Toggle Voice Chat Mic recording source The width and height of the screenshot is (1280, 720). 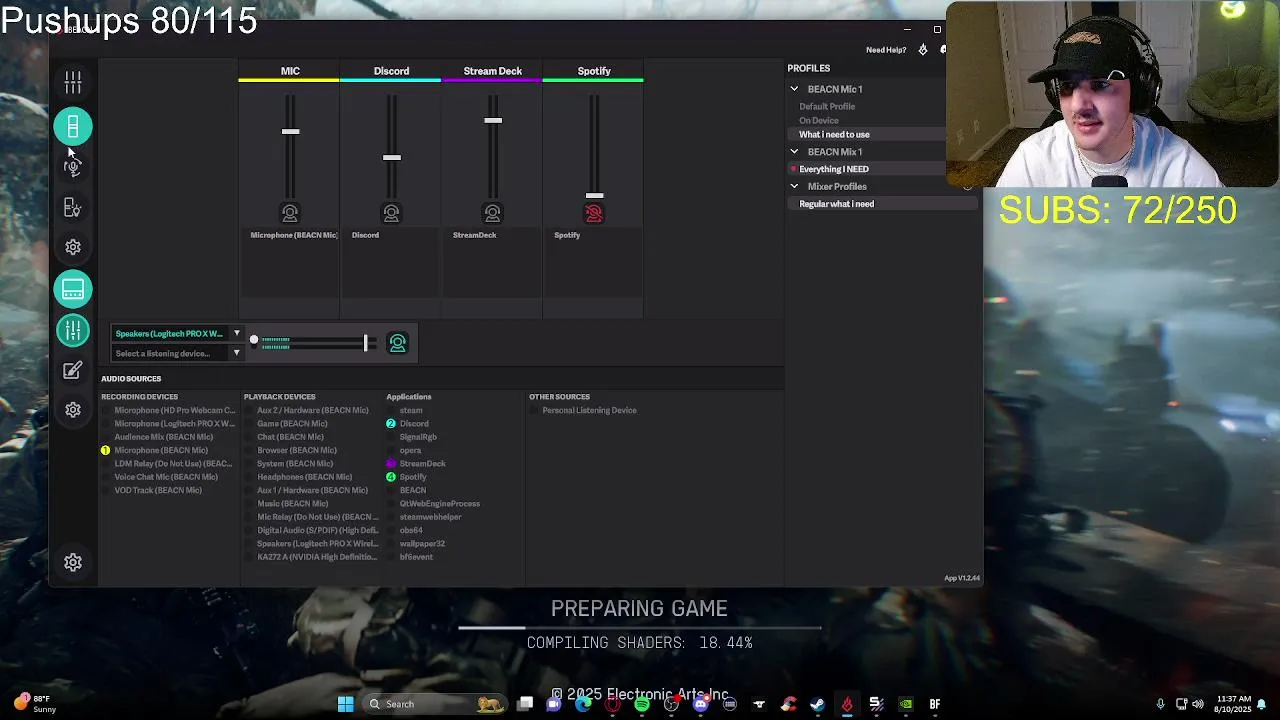[105, 477]
